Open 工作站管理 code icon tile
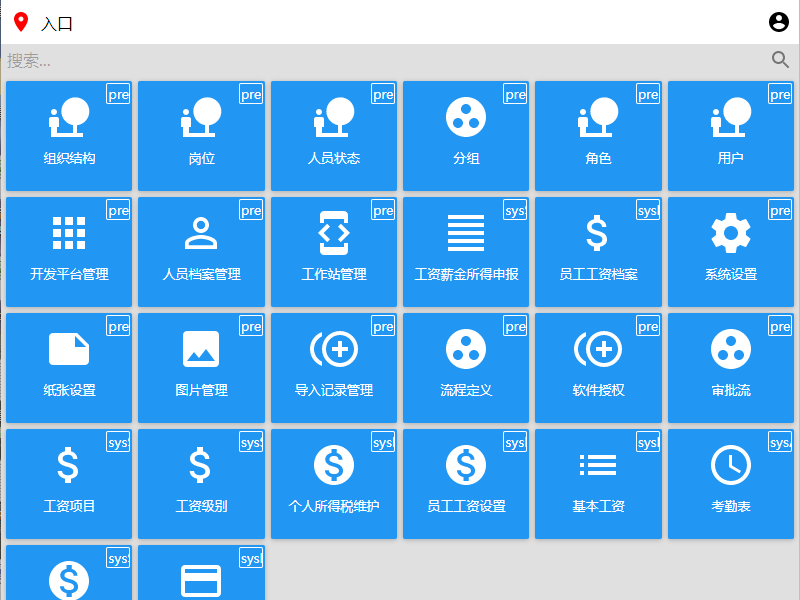800x600 pixels. coord(334,252)
